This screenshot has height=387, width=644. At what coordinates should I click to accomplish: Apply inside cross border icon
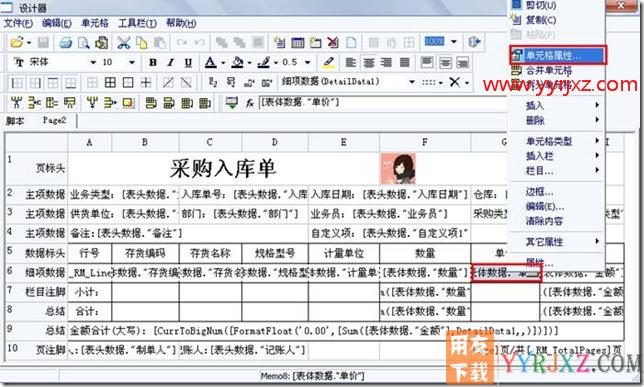[x=146, y=83]
